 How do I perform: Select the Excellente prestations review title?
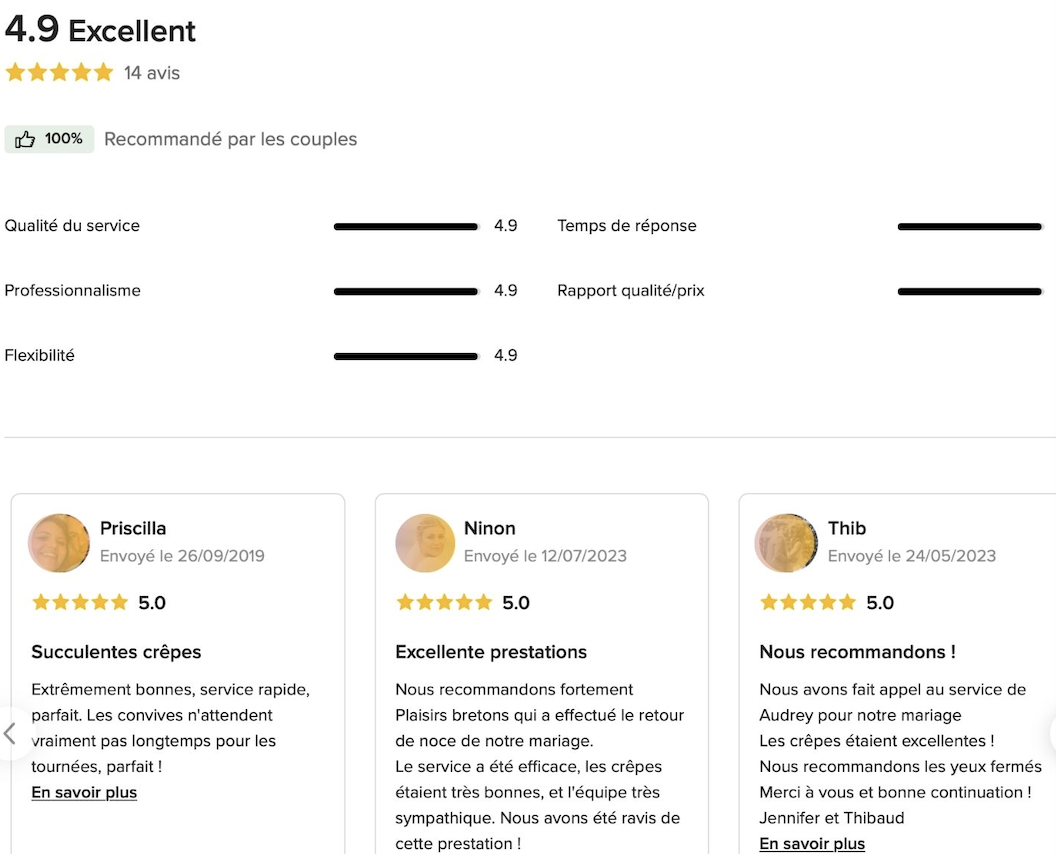click(x=491, y=652)
